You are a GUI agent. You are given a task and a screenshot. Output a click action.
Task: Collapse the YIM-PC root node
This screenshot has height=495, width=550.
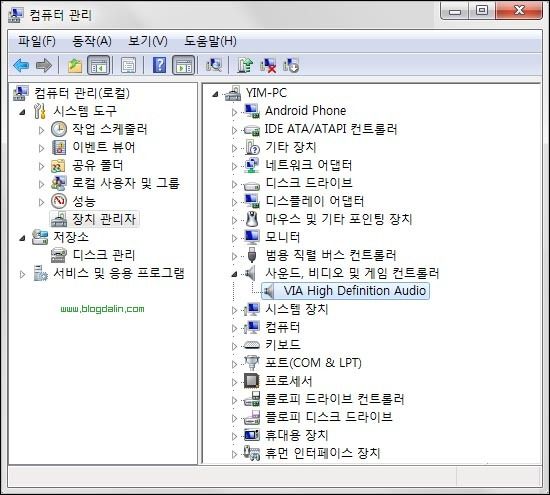[x=215, y=94]
